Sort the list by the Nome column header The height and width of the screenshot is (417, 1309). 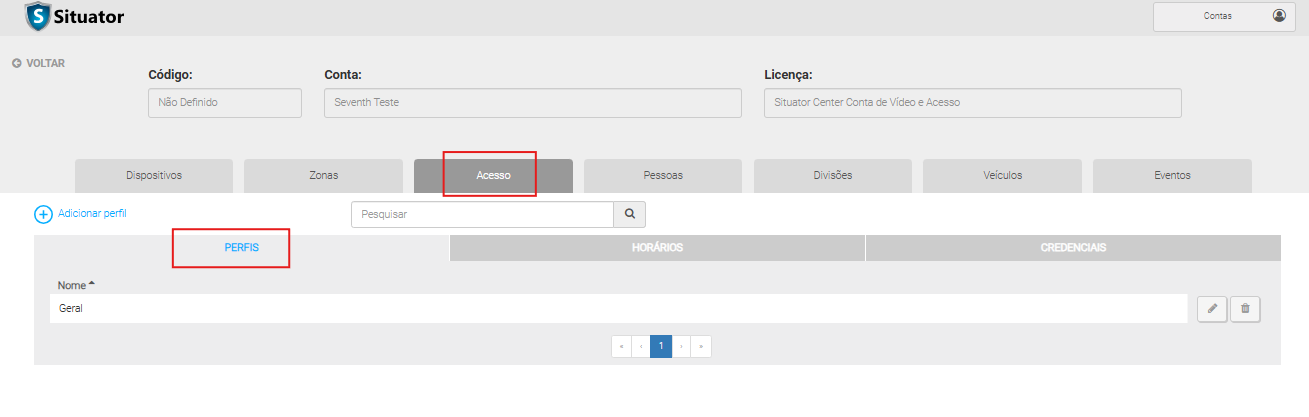click(72, 285)
